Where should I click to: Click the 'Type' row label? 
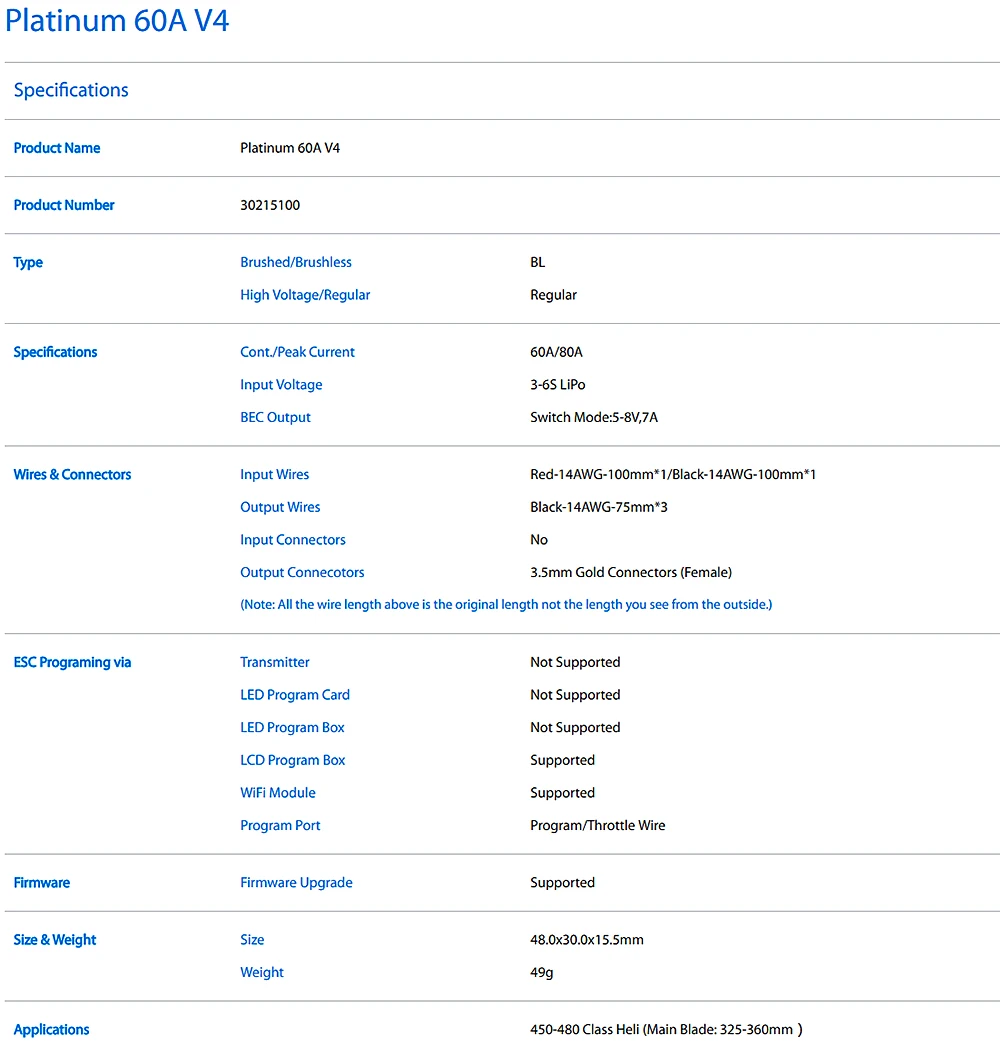tap(28, 263)
